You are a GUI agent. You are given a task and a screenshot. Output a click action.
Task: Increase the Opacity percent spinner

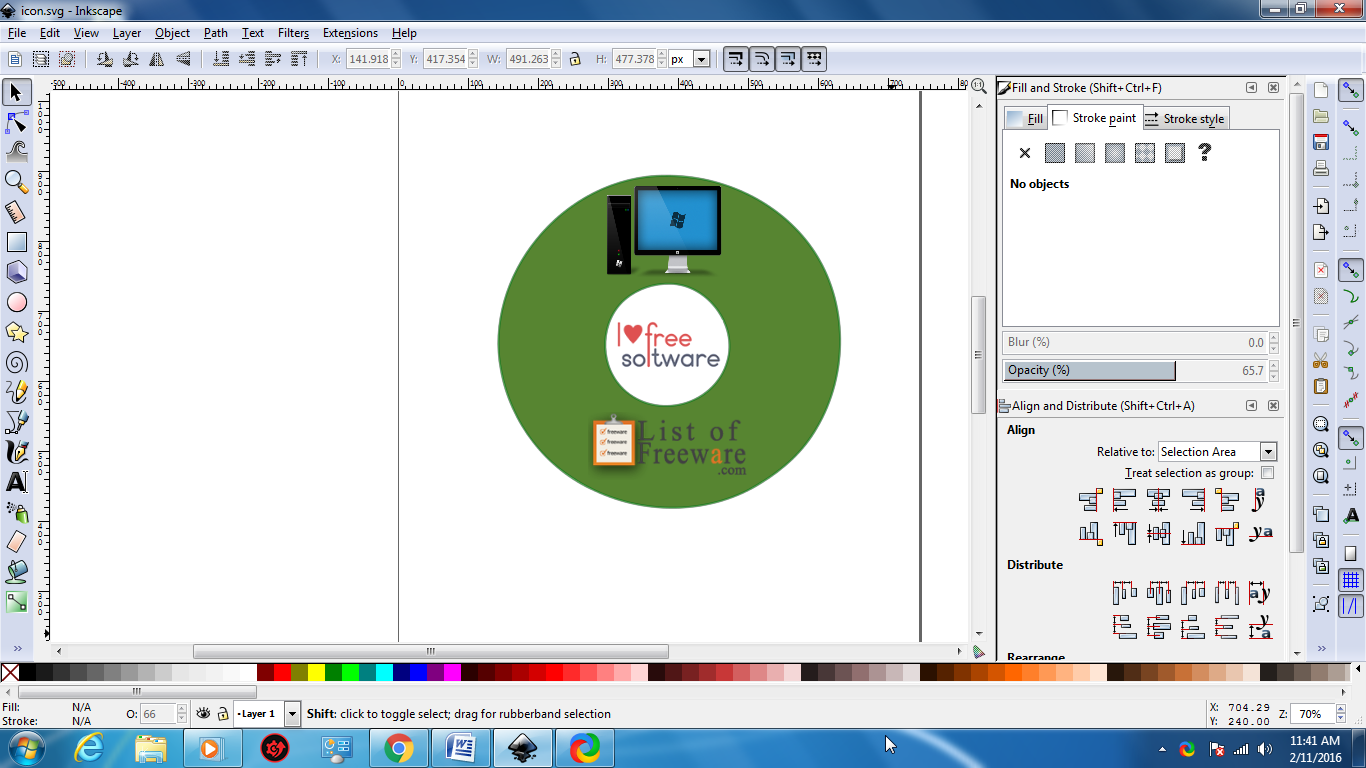click(x=1273, y=366)
